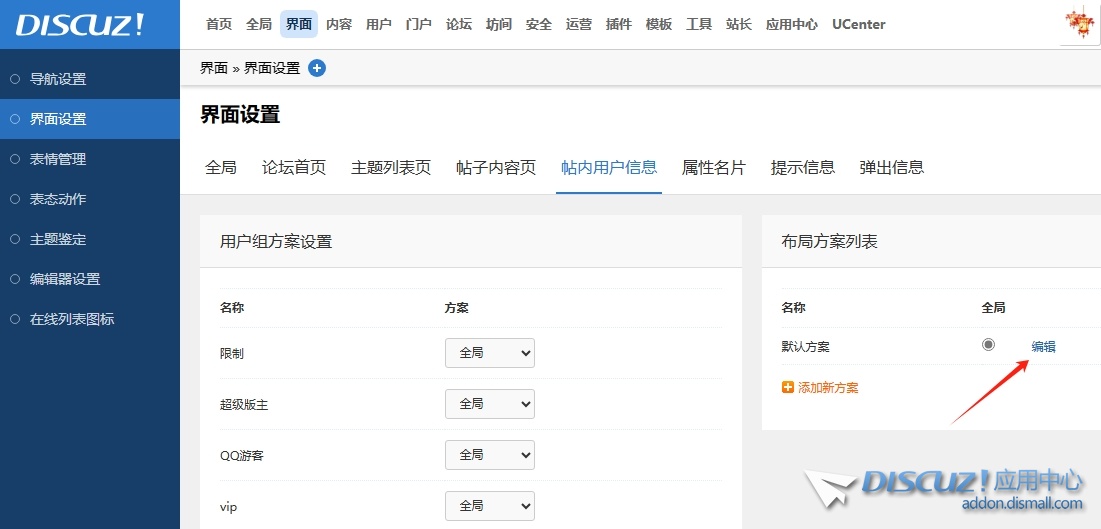Open 表情管理 in the sidebar
Viewport: 1101px width, 529px height.
click(x=90, y=159)
